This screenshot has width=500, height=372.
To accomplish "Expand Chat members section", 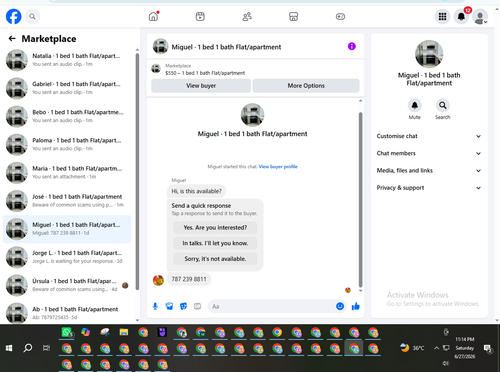I will pyautogui.click(x=429, y=153).
